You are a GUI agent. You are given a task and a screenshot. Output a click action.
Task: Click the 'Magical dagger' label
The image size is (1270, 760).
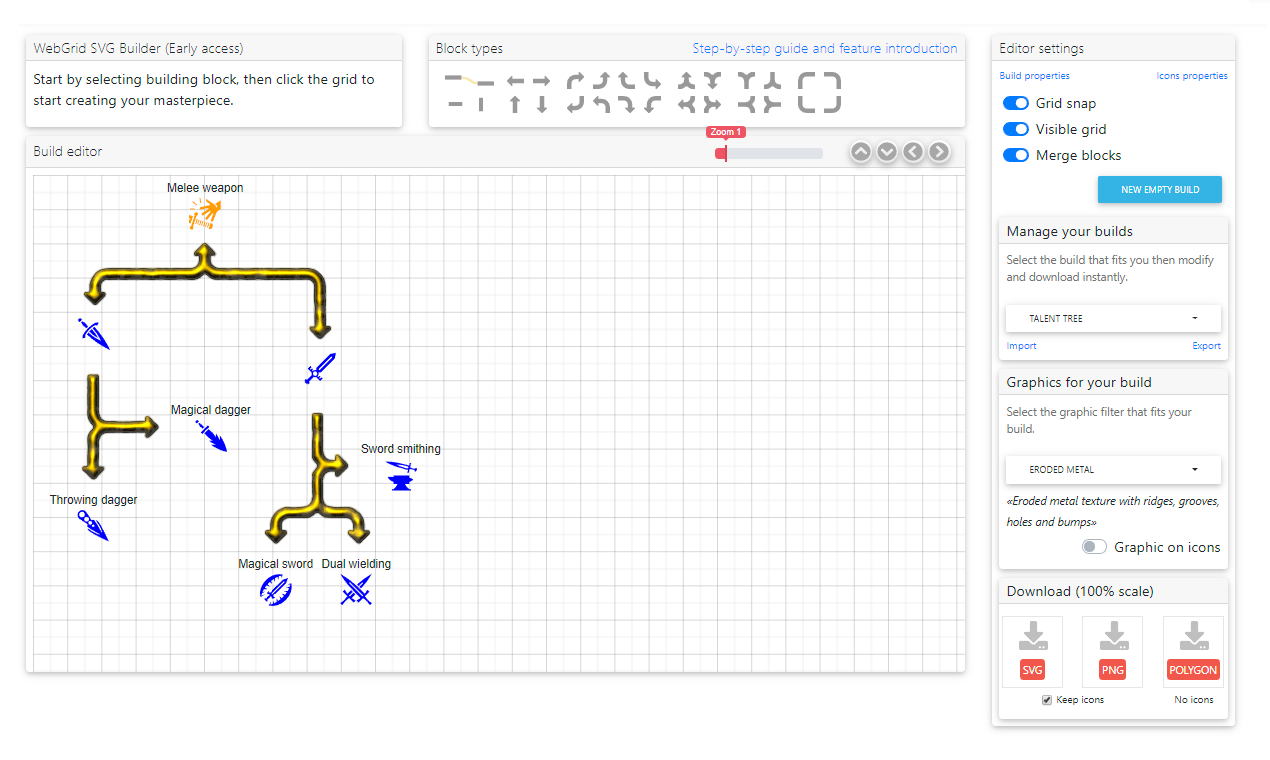pyautogui.click(x=211, y=410)
